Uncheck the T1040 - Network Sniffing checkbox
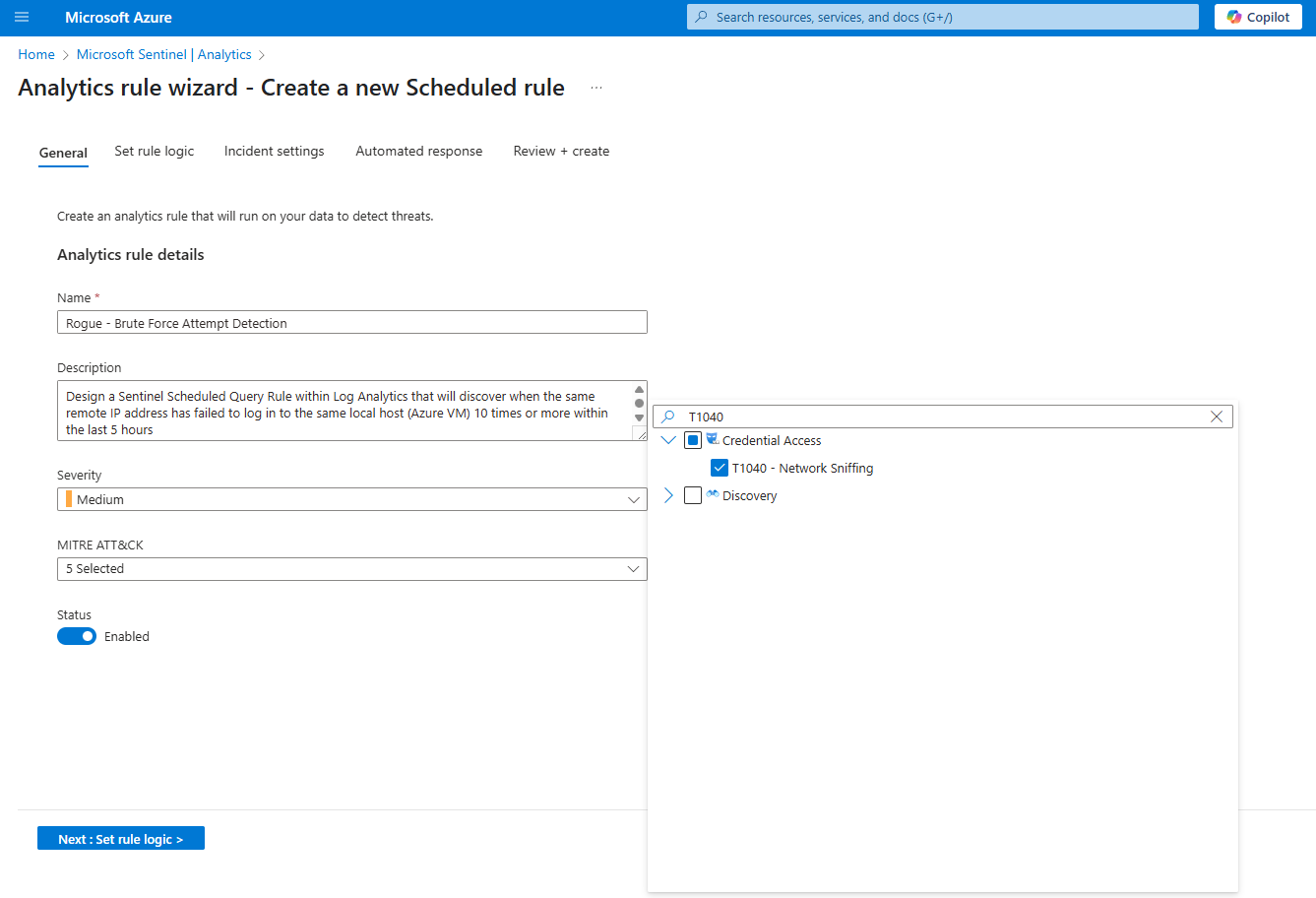 click(720, 468)
